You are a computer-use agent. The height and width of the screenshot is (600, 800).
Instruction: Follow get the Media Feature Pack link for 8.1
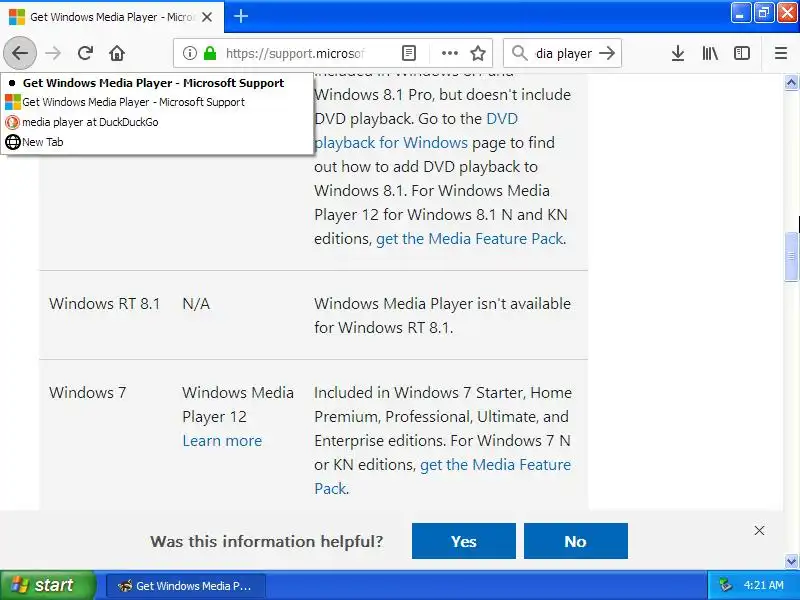point(470,239)
